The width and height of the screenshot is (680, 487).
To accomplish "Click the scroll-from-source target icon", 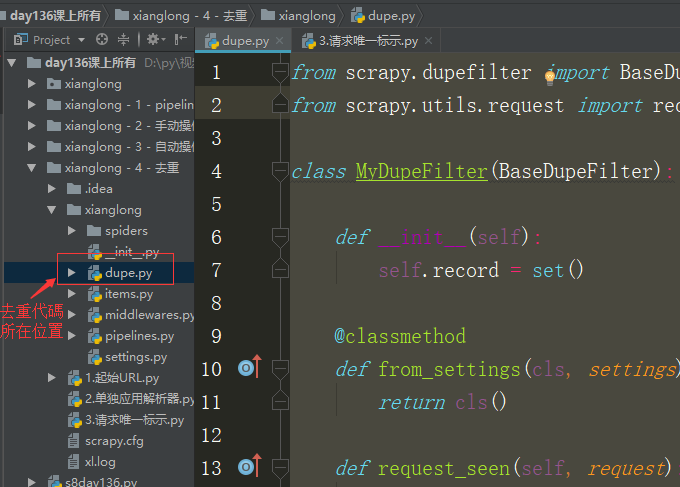I will pyautogui.click(x=101, y=40).
